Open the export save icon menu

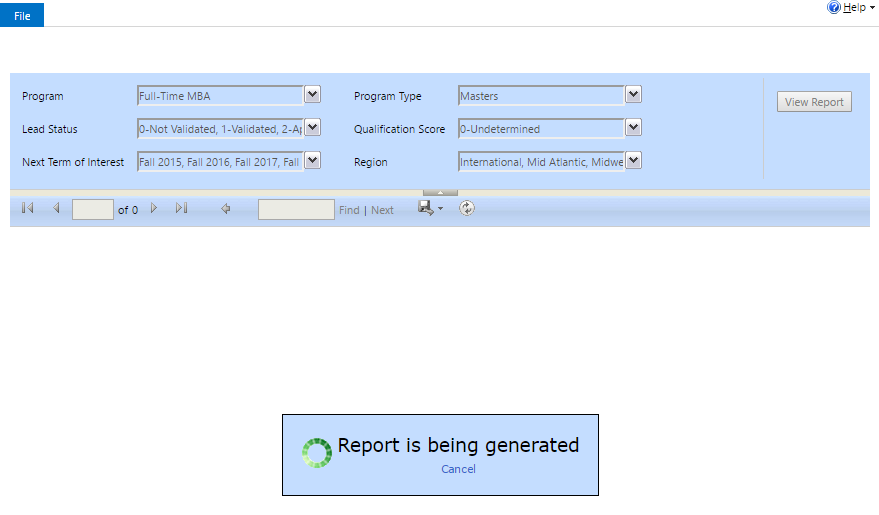(430, 208)
